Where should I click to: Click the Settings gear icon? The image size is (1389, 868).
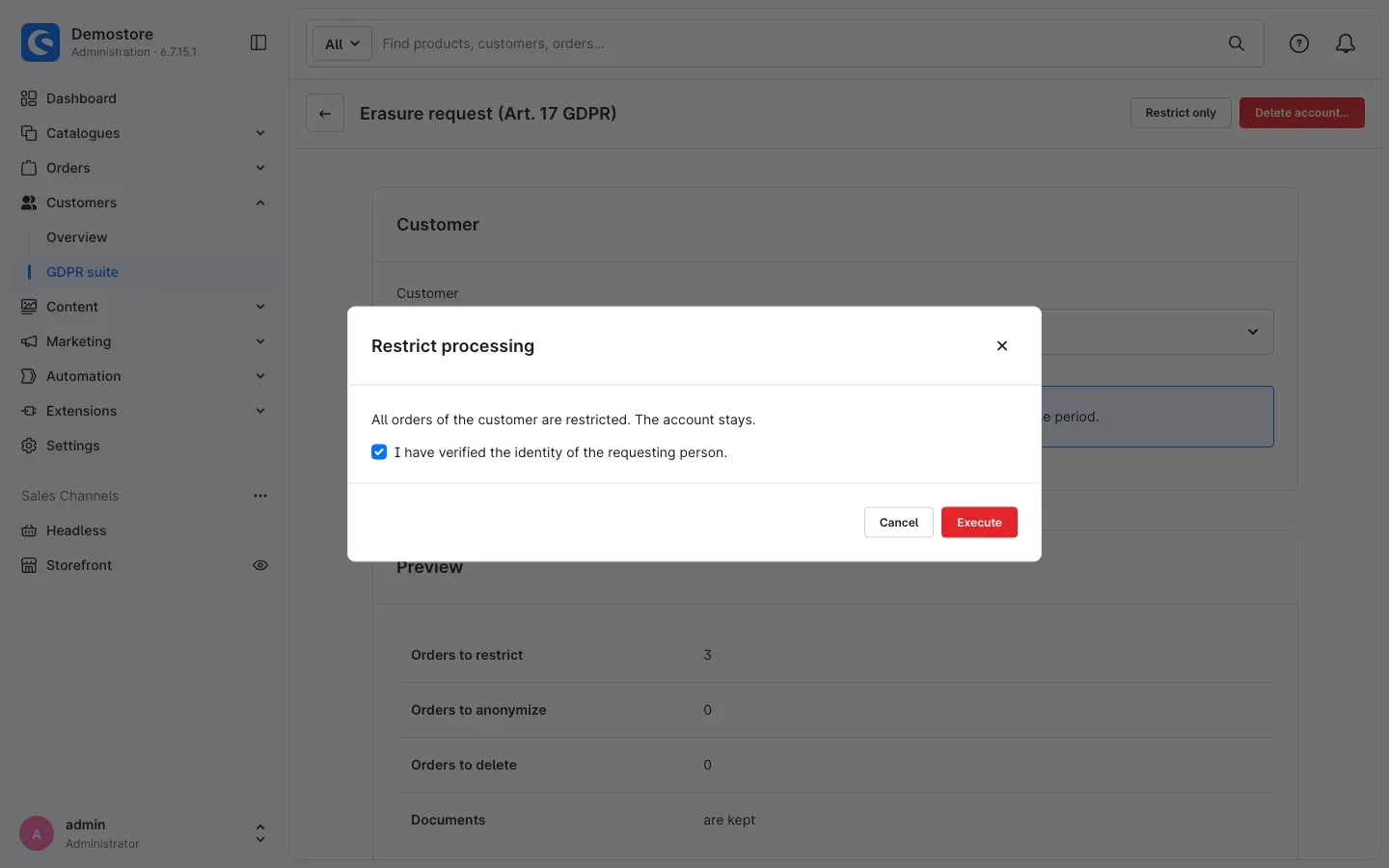[x=29, y=446]
